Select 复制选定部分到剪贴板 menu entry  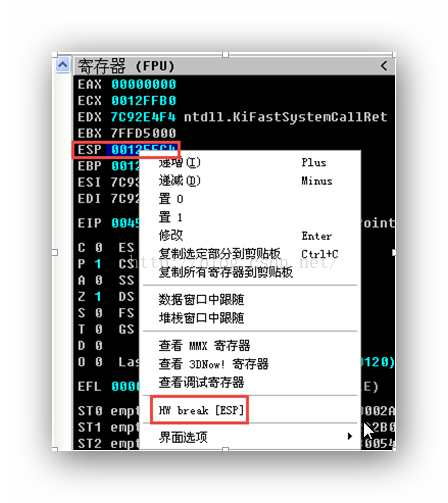pyautogui.click(x=249, y=254)
